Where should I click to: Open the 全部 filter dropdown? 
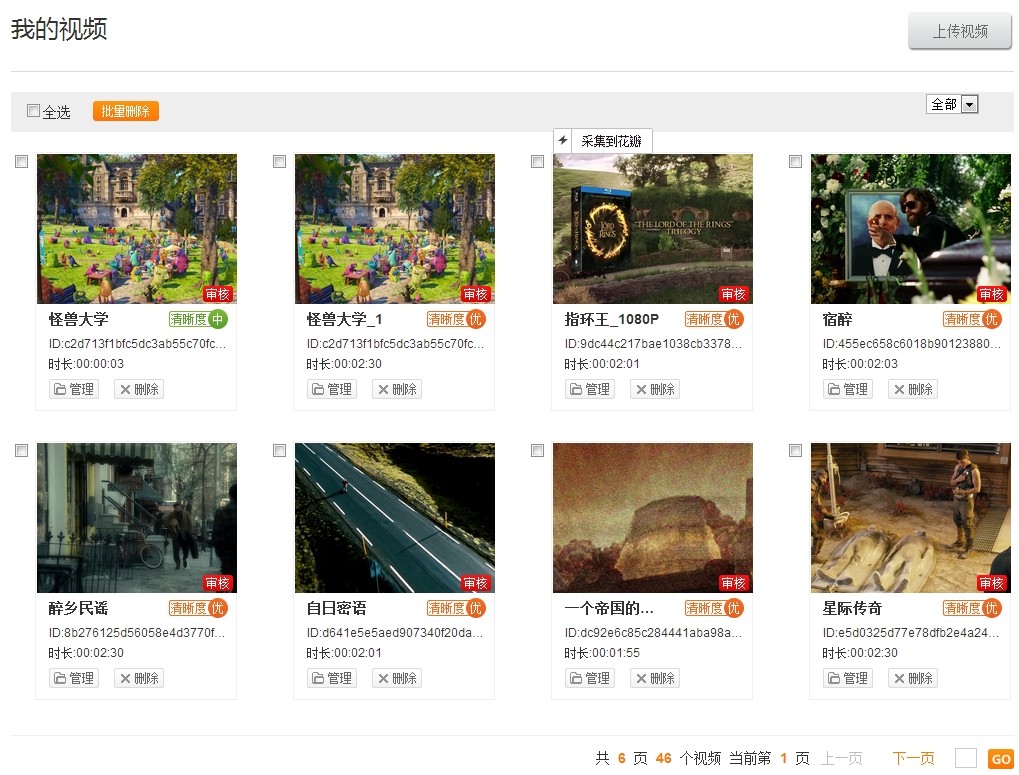point(952,104)
